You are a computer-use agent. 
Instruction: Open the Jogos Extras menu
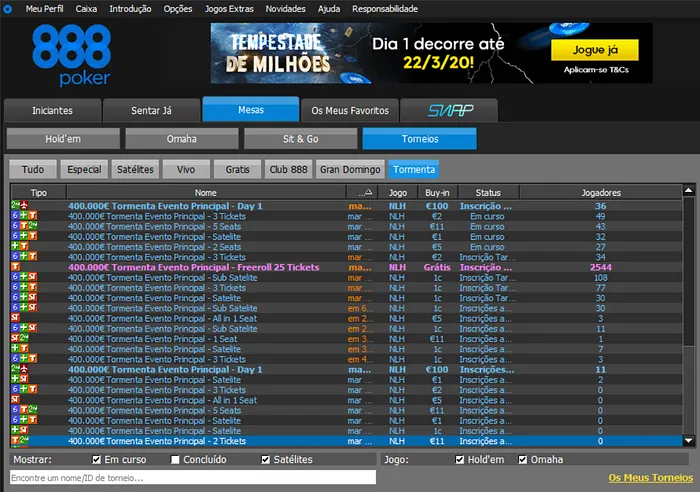tap(229, 8)
